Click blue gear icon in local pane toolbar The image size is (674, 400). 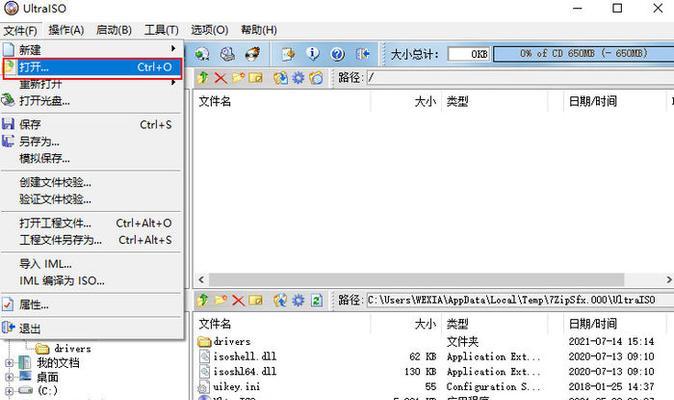[298, 300]
